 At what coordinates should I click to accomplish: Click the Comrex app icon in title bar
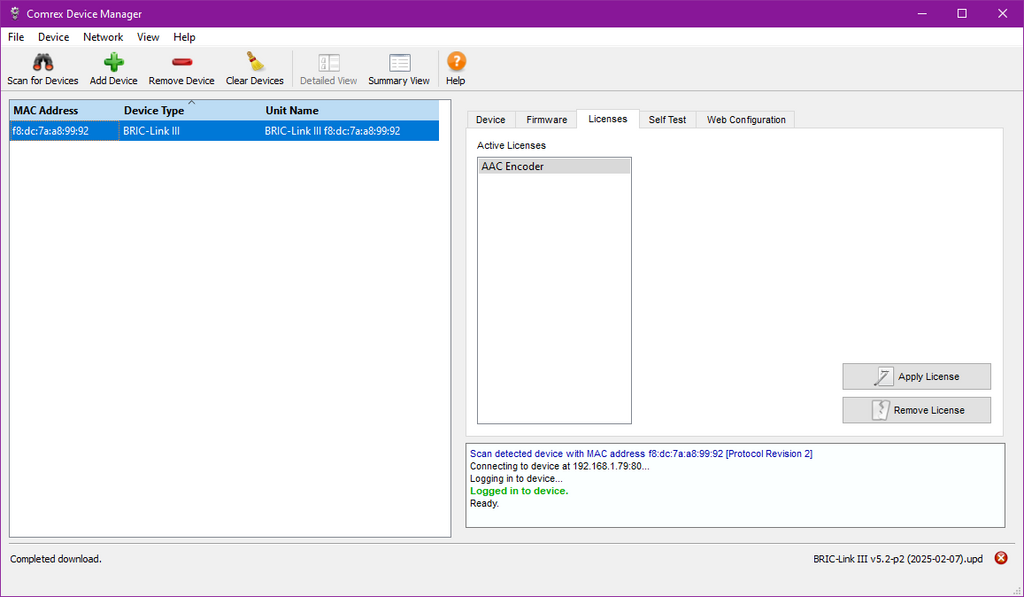(x=15, y=14)
